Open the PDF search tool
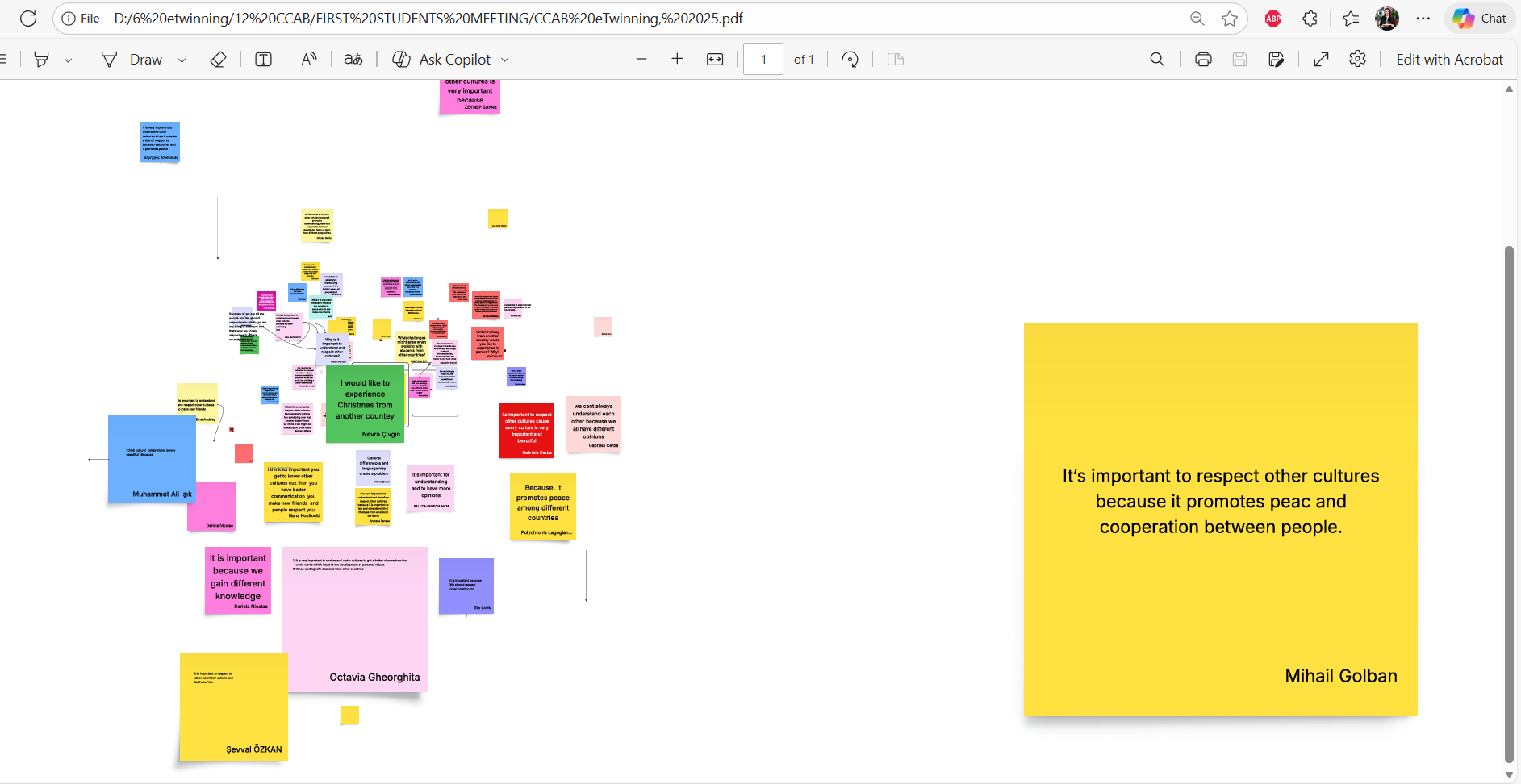The image size is (1521, 784). coord(1157,60)
